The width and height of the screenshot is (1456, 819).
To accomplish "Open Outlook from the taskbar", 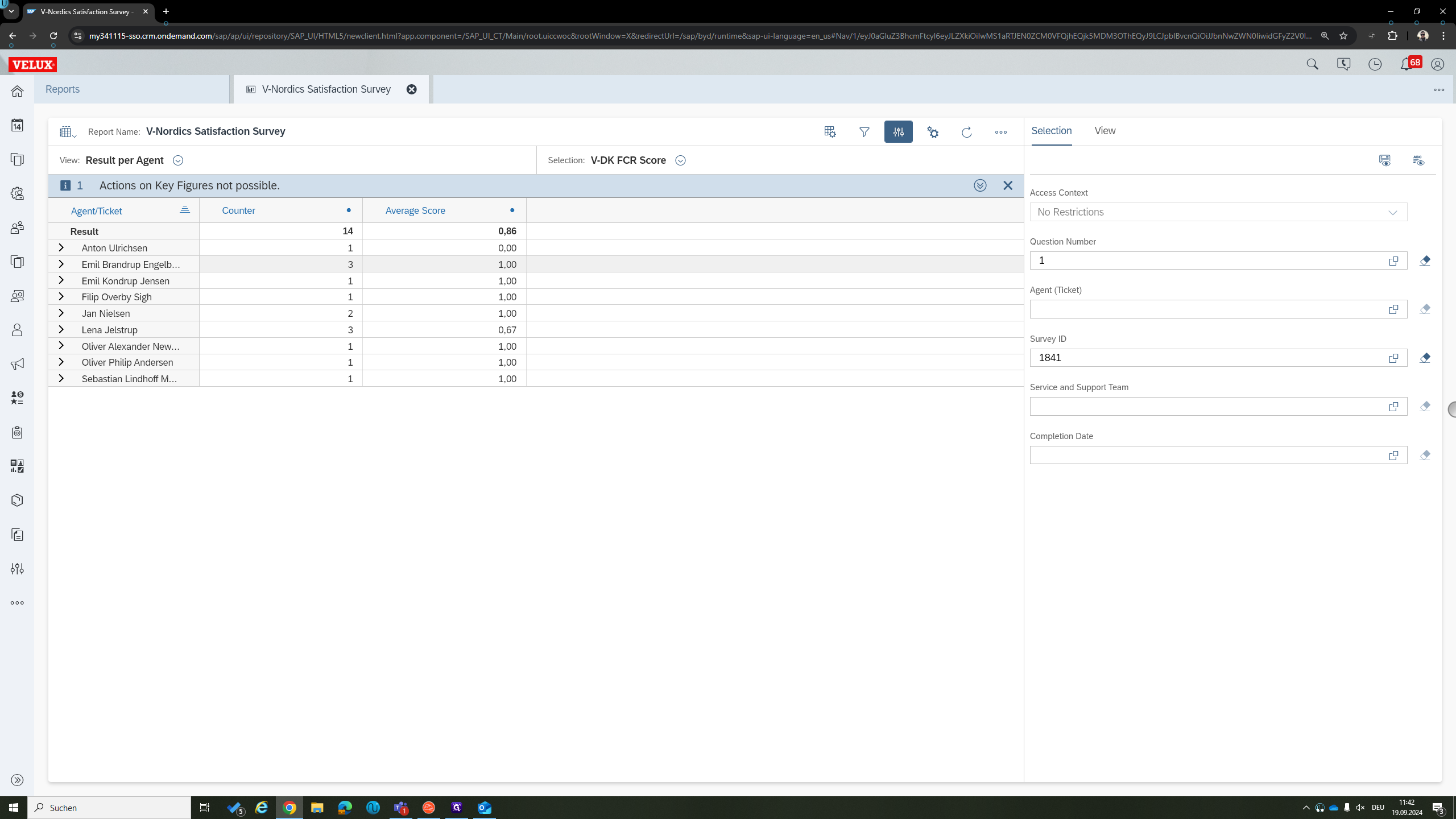I will coord(485,808).
